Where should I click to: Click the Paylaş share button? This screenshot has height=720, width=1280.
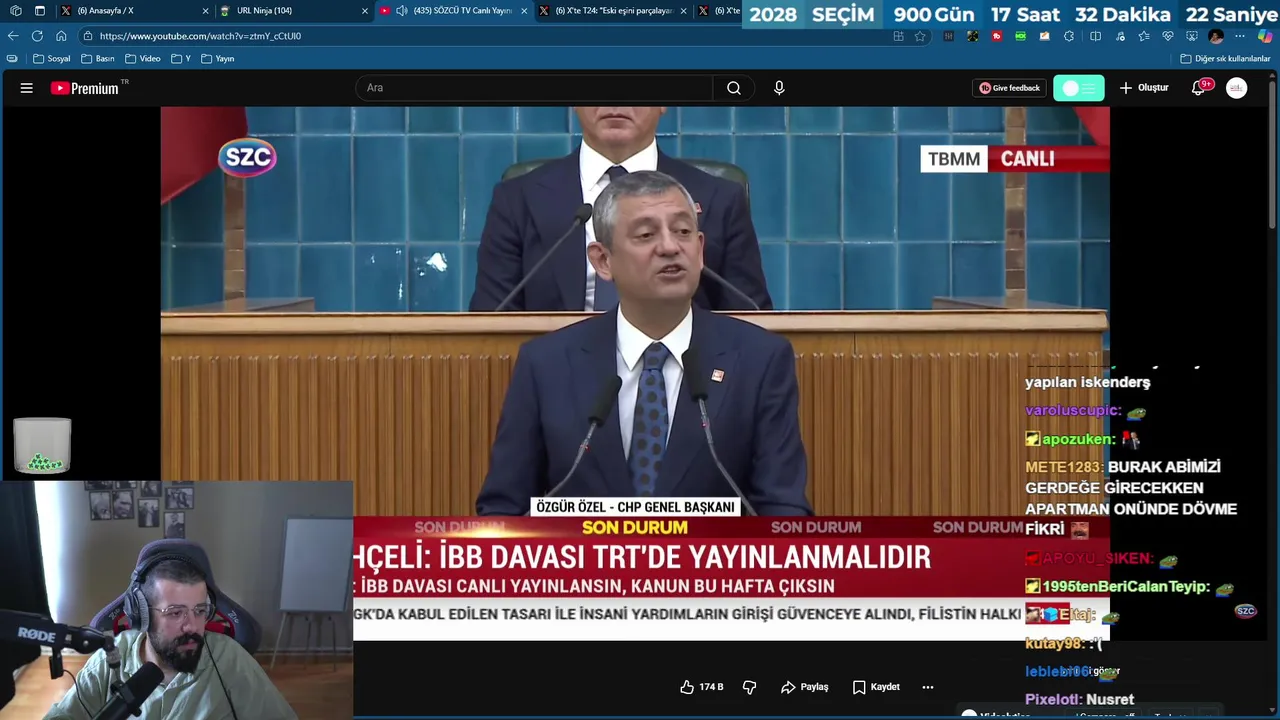805,687
